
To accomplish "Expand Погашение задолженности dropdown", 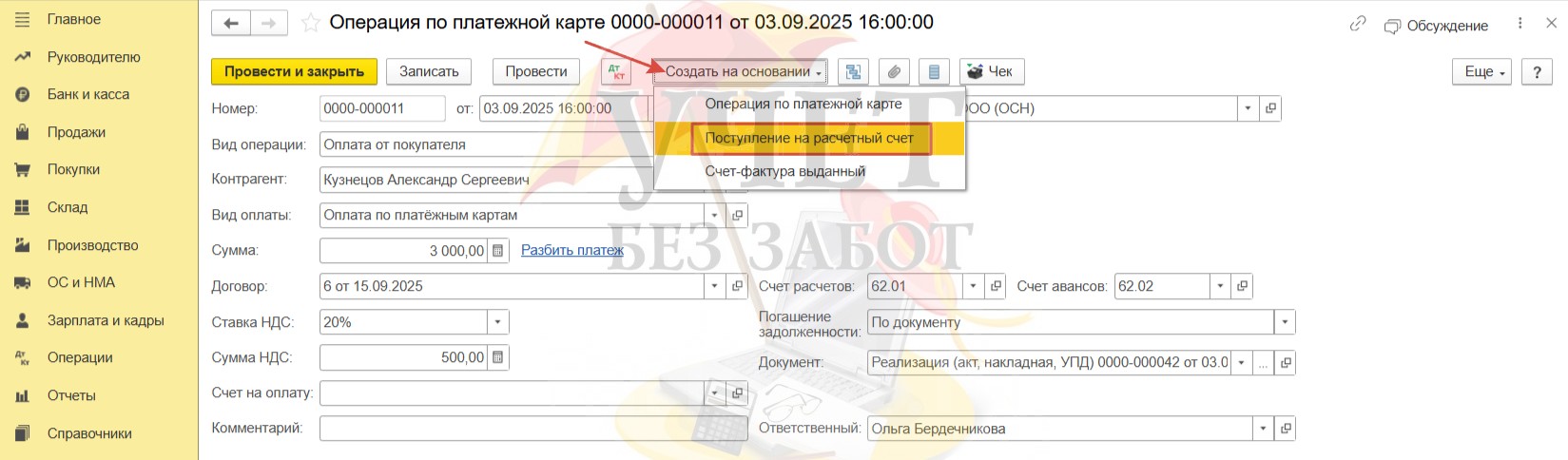I will tap(1285, 322).
